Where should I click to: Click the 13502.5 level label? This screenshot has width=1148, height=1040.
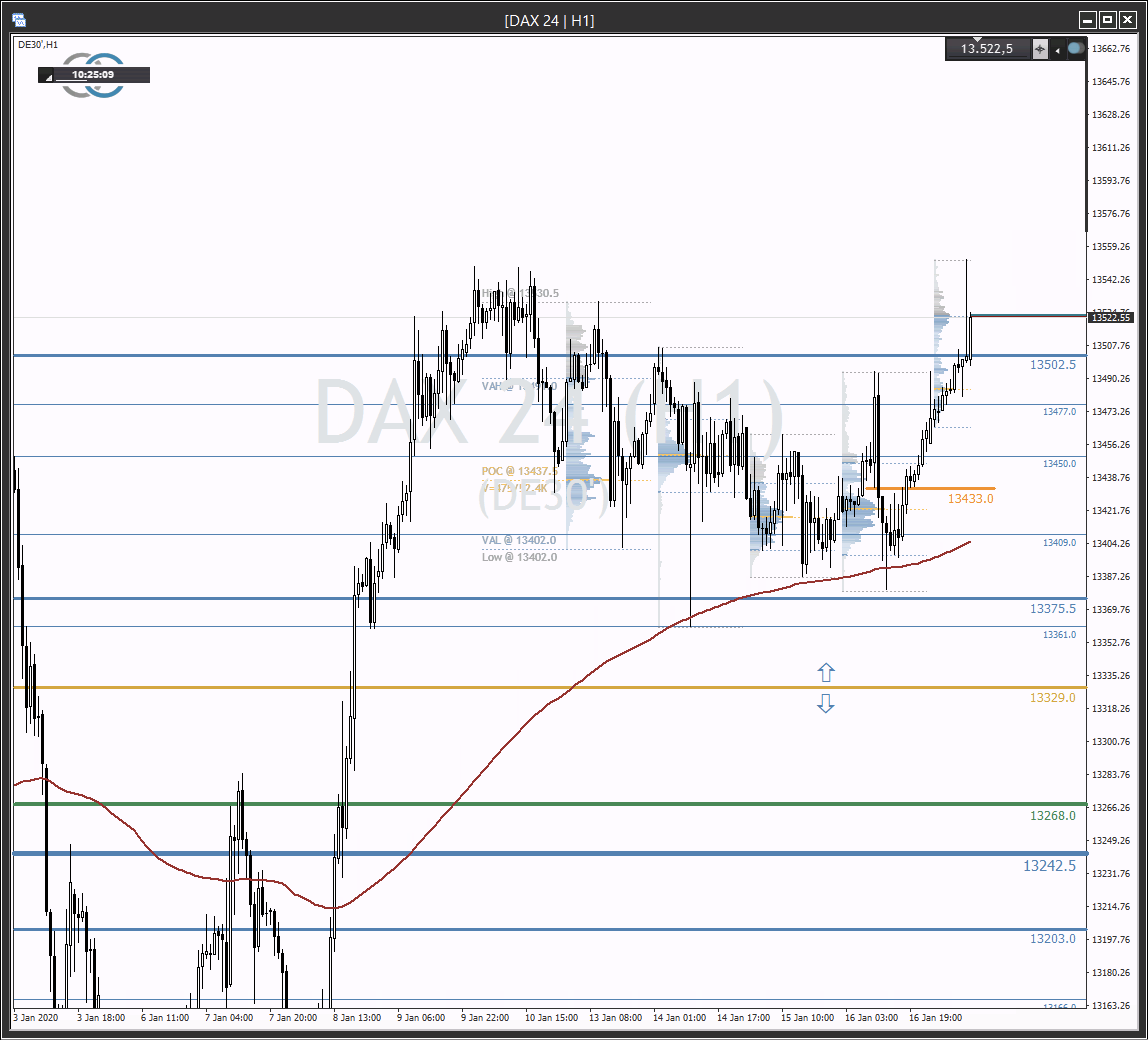click(1053, 364)
